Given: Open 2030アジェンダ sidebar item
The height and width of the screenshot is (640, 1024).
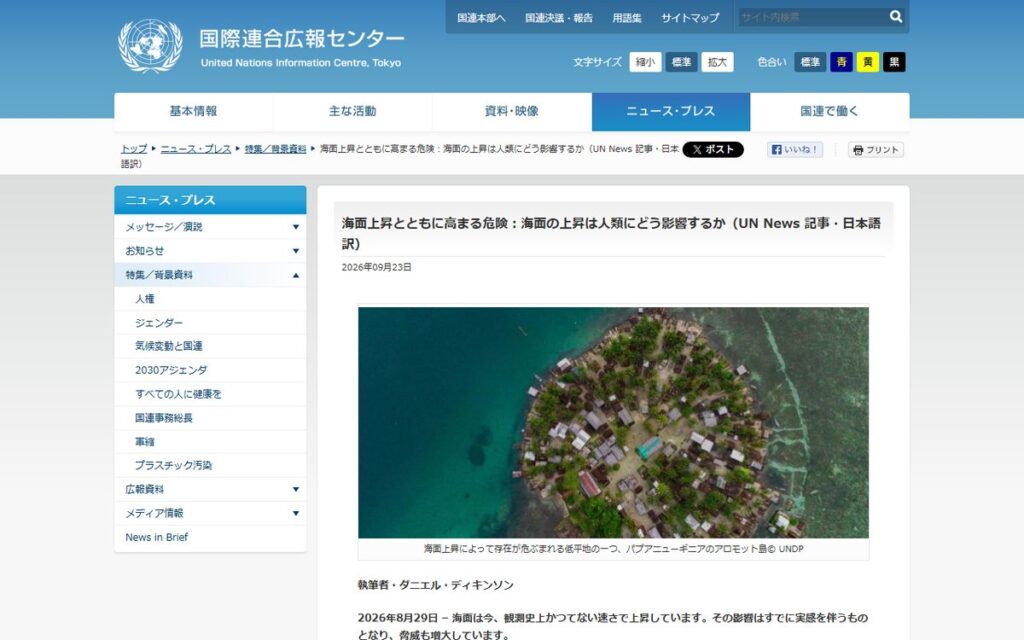Looking at the screenshot, I should click(210, 370).
